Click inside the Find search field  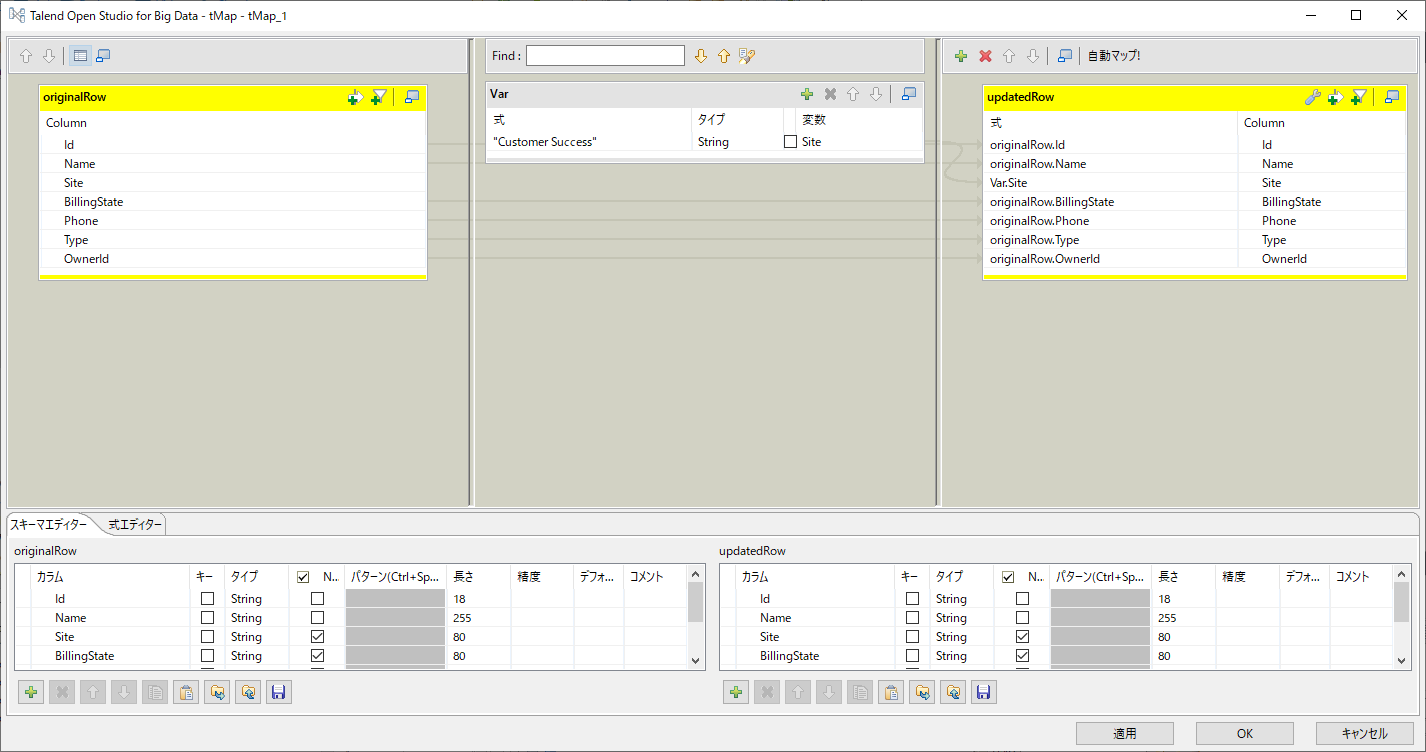pos(604,55)
